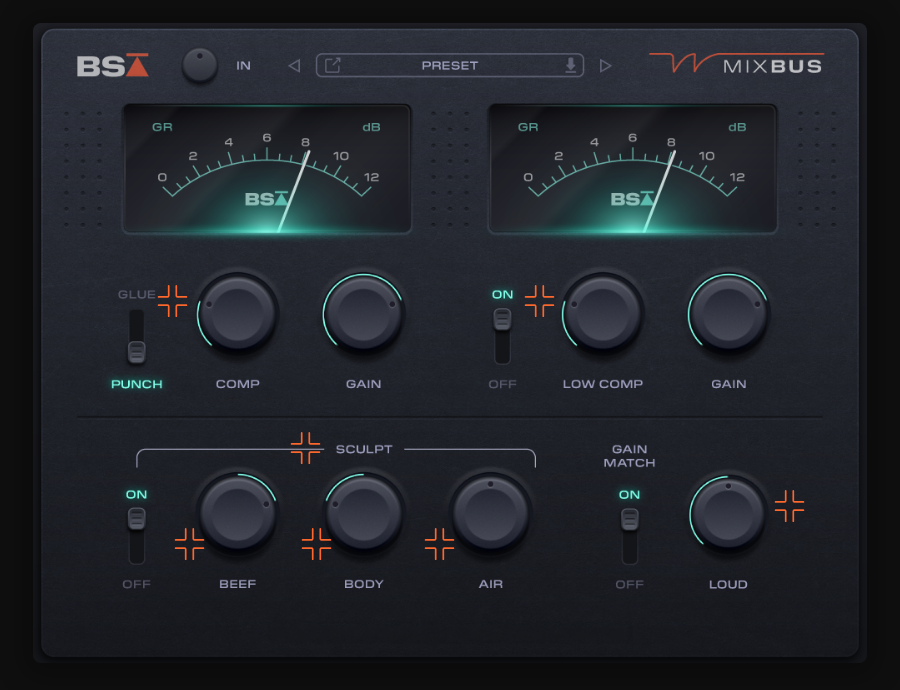
Task: Click OFF label under SCULPT switch
Action: coord(137,584)
